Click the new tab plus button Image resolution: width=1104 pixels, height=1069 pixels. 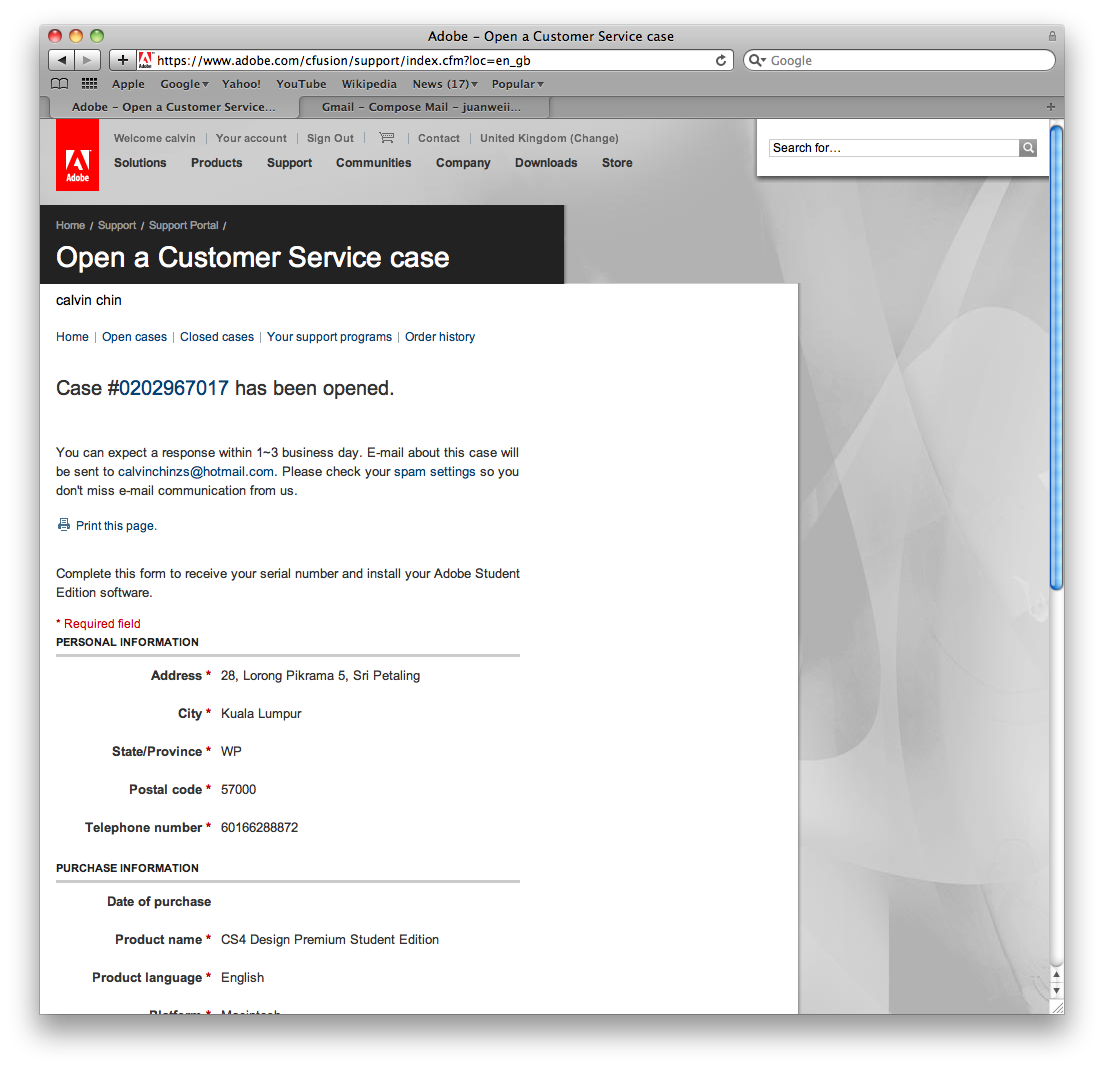[x=1050, y=107]
